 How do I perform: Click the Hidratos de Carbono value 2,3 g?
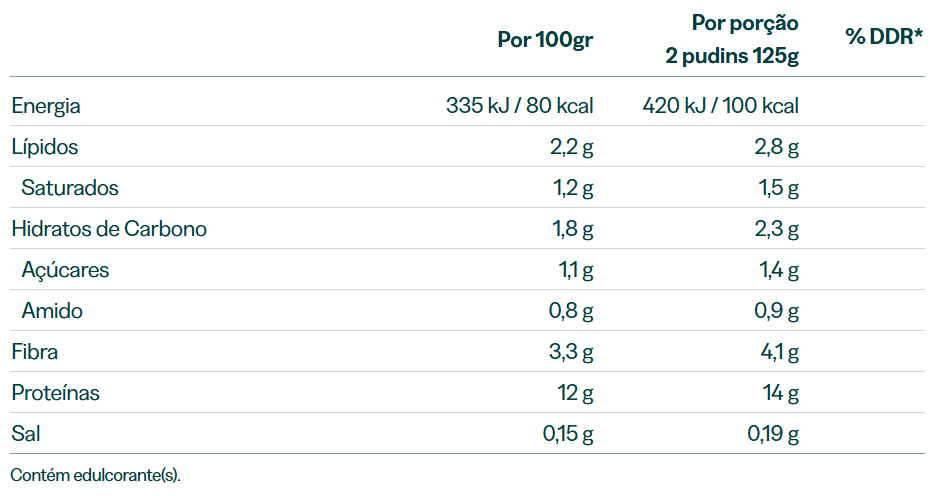click(776, 229)
